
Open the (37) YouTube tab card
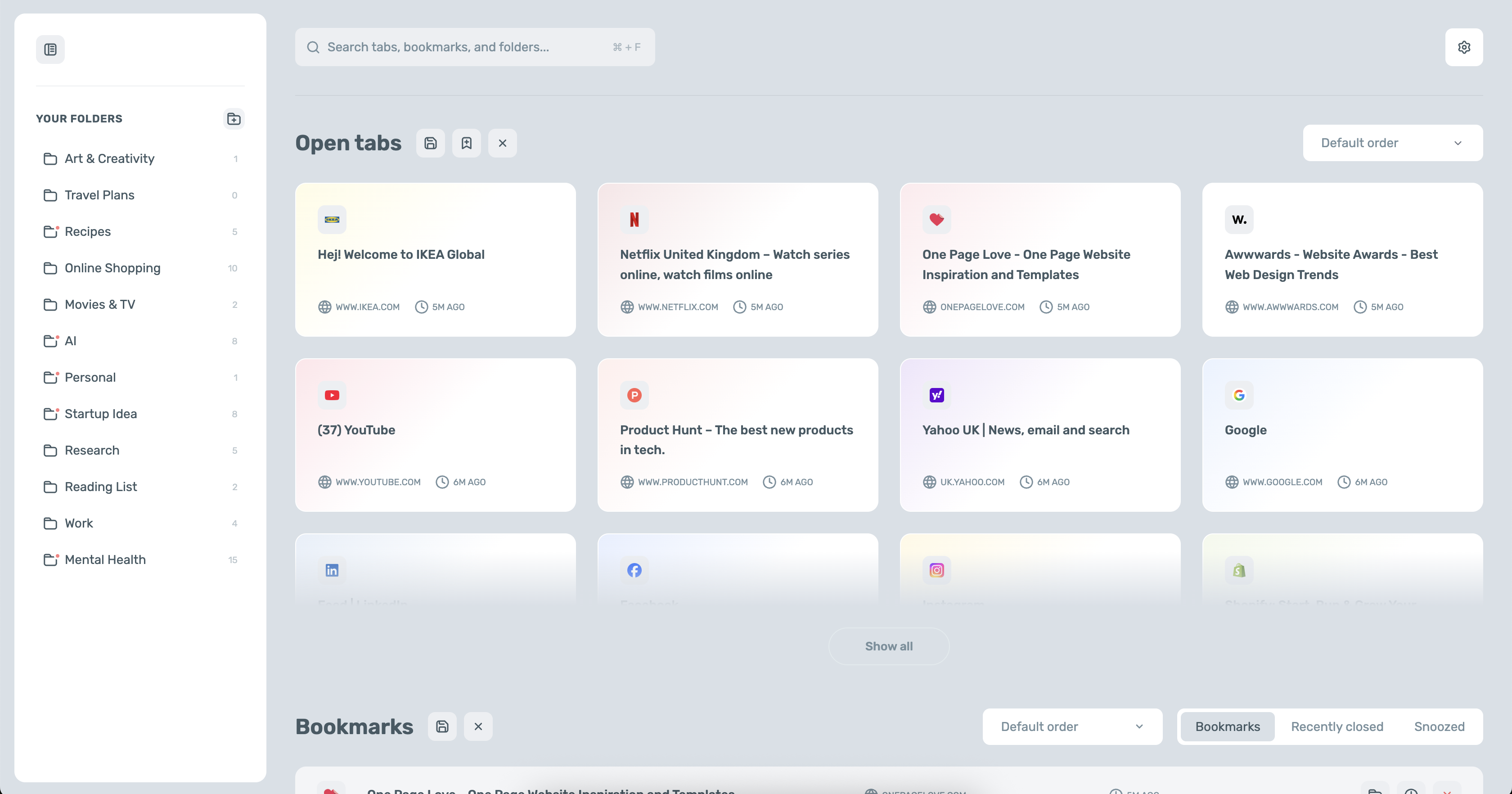click(x=436, y=435)
